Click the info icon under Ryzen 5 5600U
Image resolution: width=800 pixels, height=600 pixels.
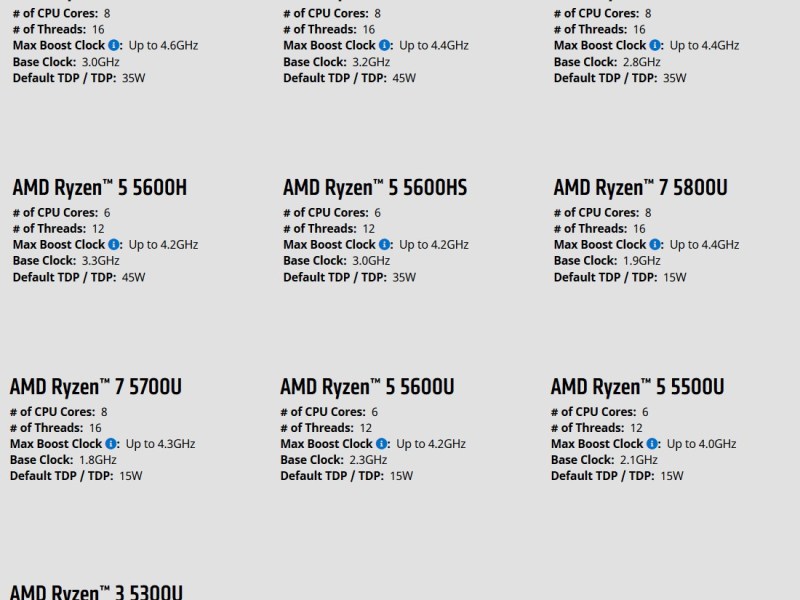coord(382,444)
